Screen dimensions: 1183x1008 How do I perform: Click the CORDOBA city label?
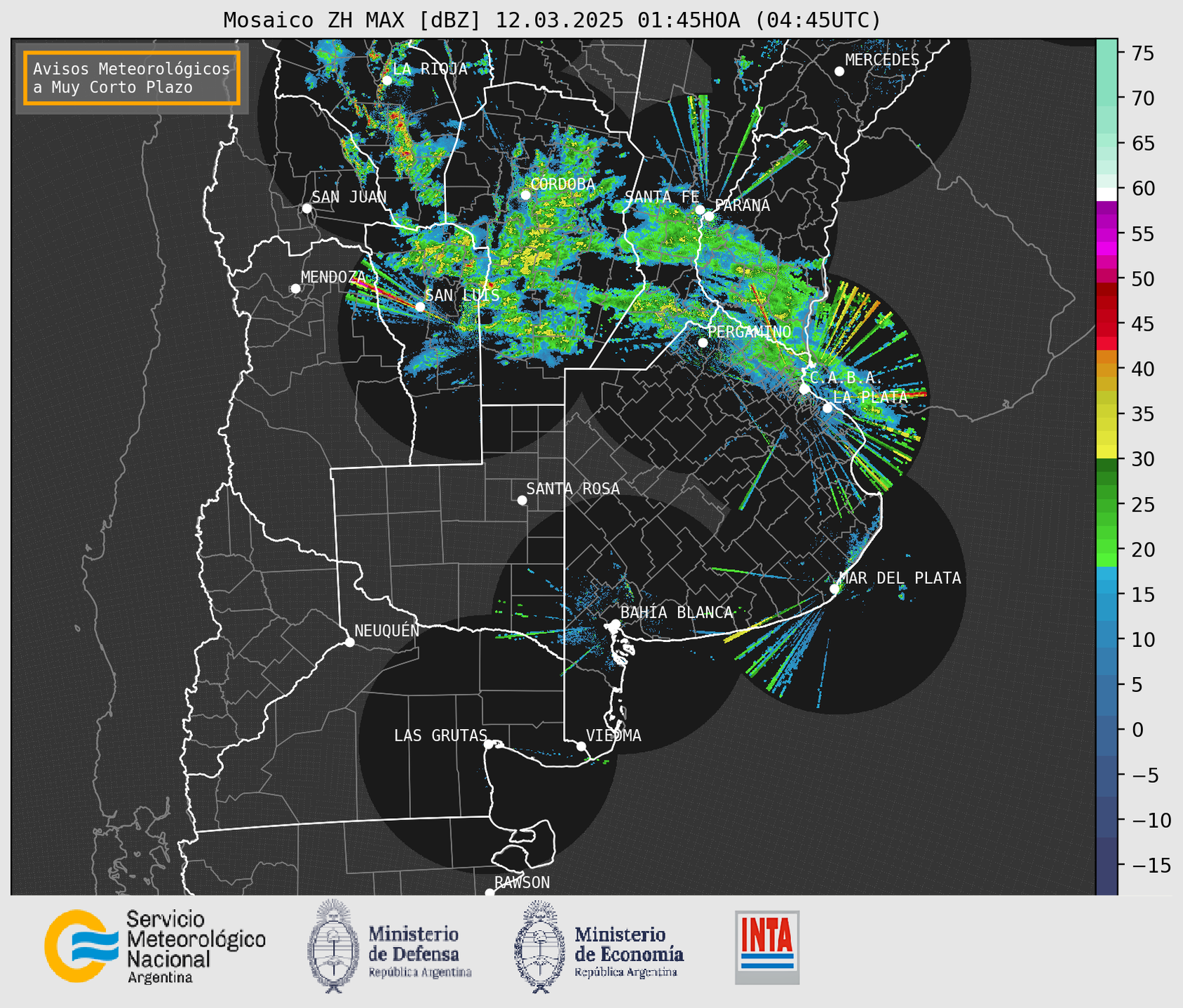coord(562,184)
